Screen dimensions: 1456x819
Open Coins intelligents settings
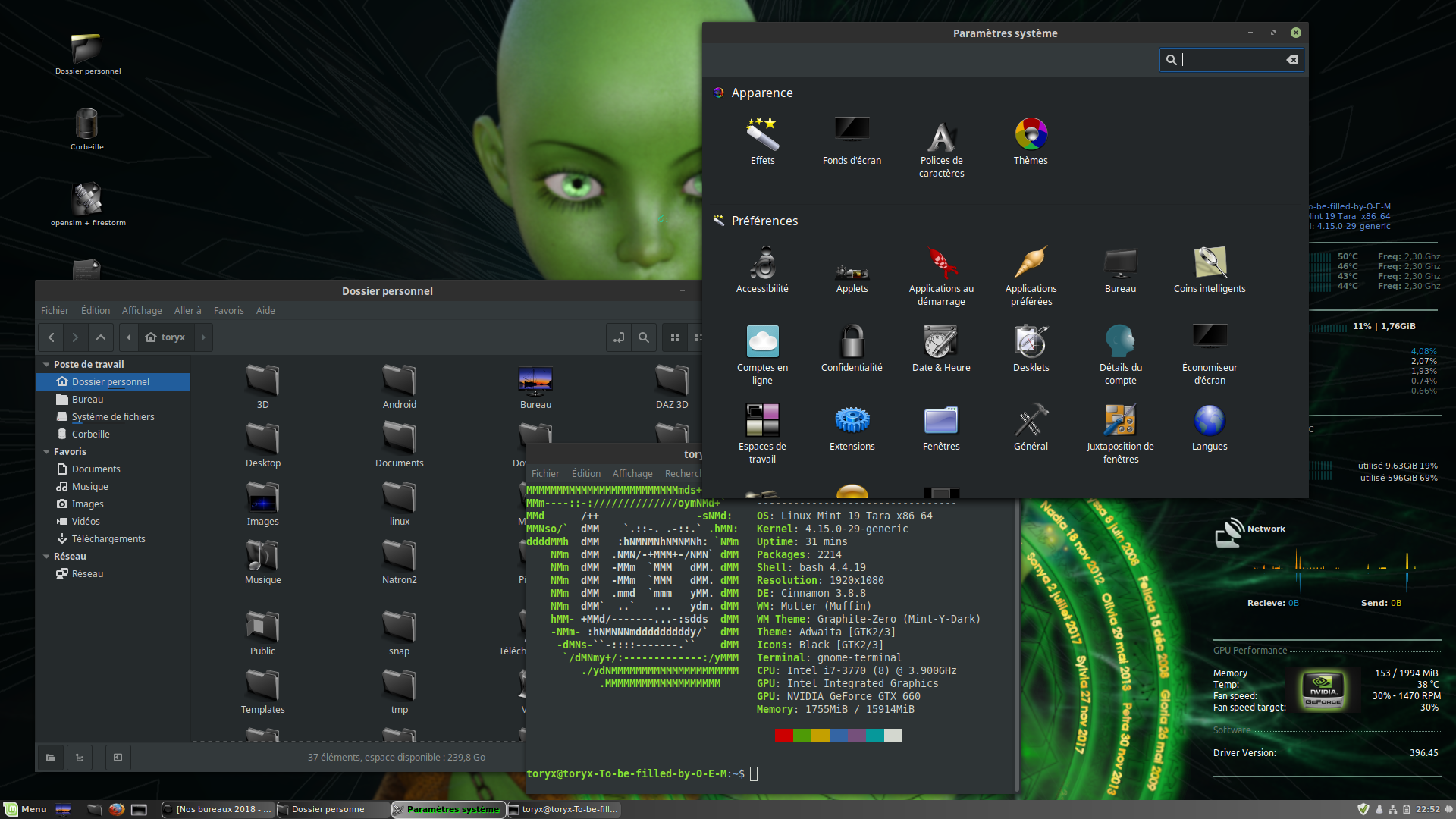click(1210, 264)
